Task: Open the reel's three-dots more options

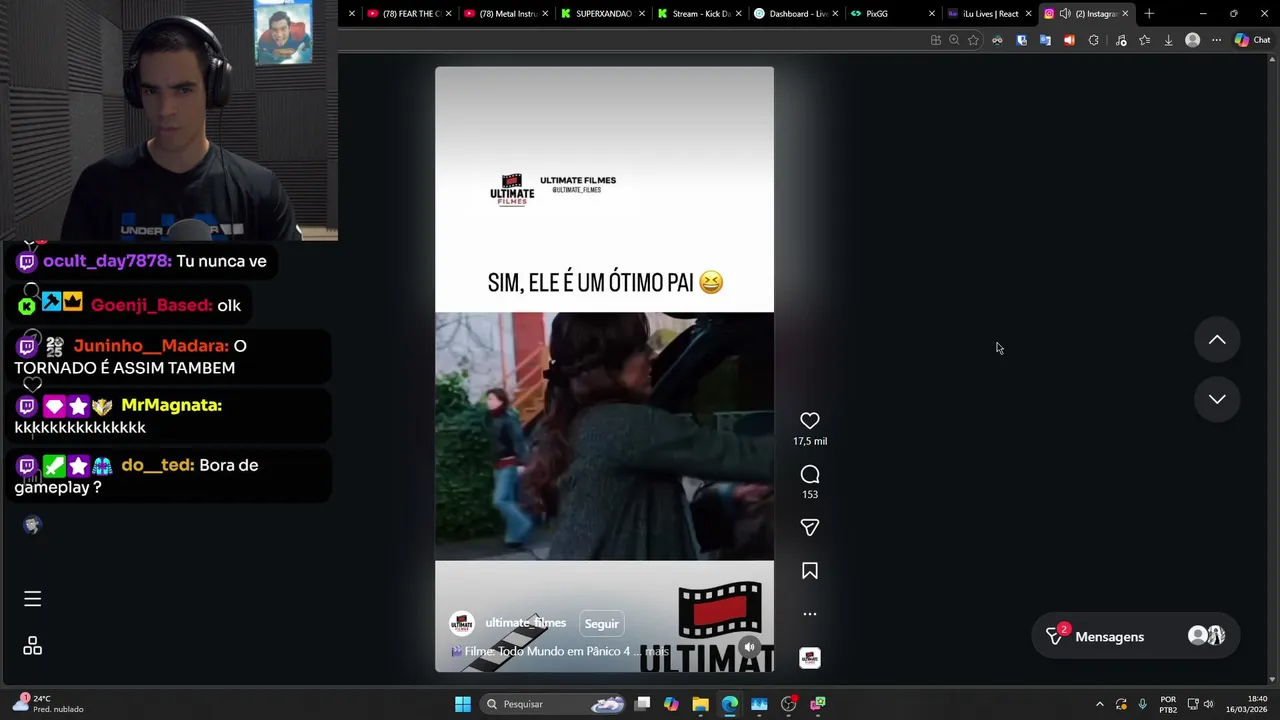Action: coord(810,614)
